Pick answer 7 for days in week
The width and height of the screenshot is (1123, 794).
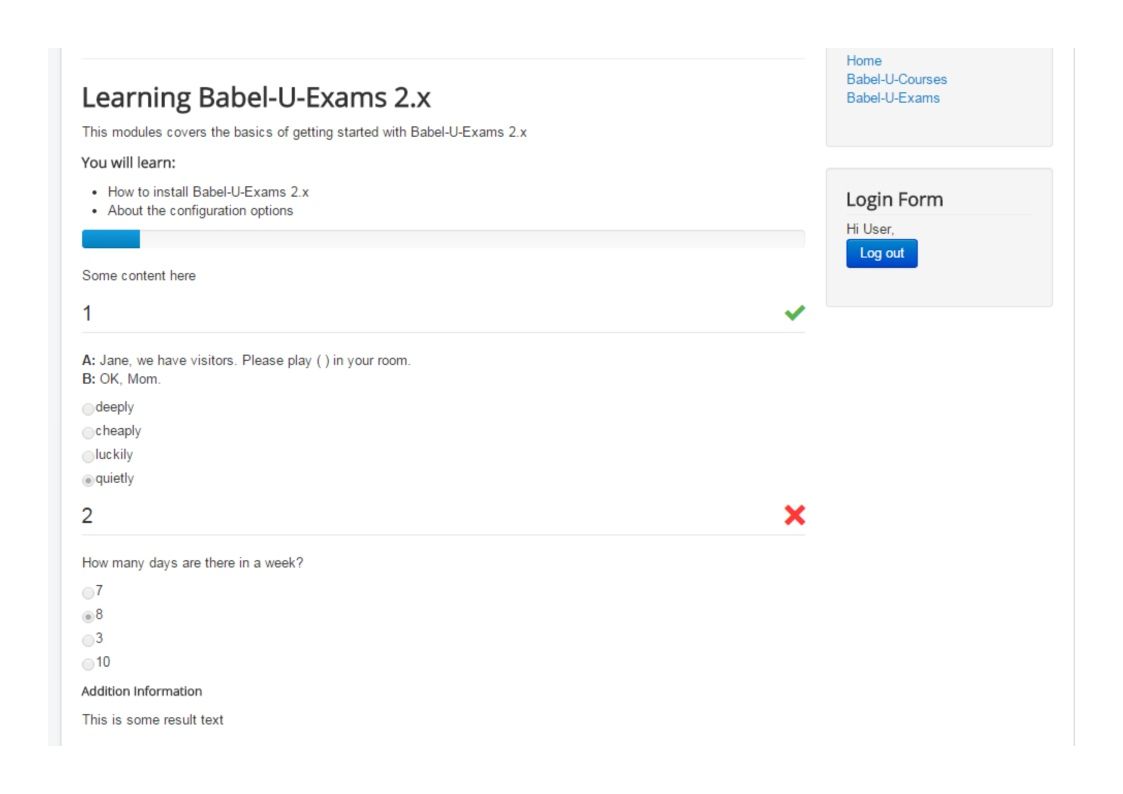tap(88, 592)
